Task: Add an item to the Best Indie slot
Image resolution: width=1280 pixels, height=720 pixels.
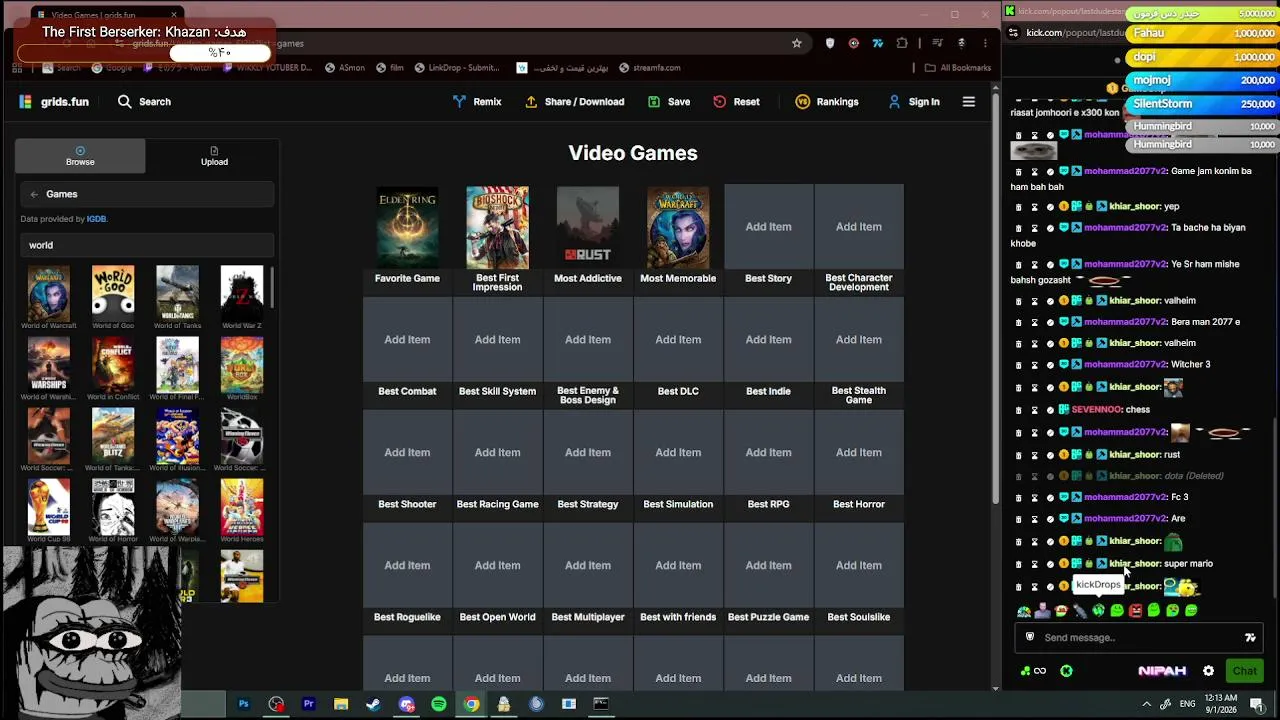Action: pyautogui.click(x=768, y=340)
